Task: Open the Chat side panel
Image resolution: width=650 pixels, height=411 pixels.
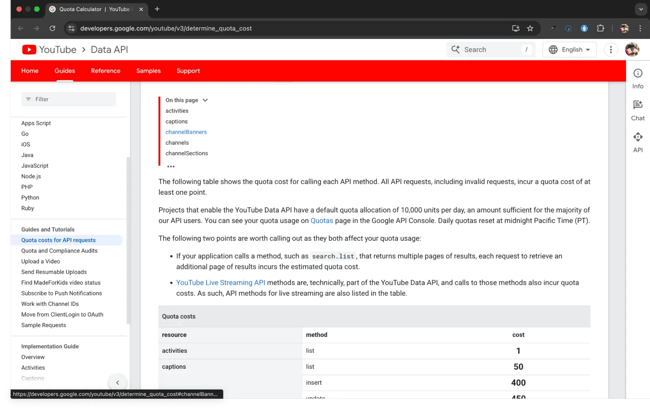Action: coord(637,109)
